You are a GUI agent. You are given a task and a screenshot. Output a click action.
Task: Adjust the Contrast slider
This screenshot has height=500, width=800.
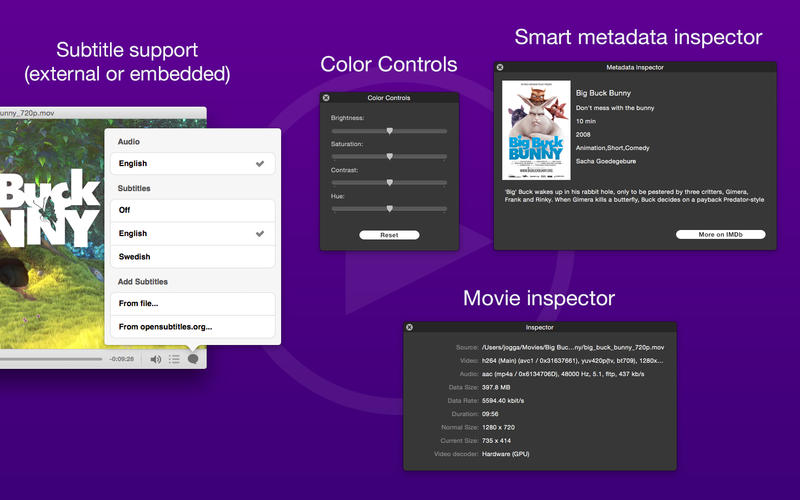pos(389,183)
